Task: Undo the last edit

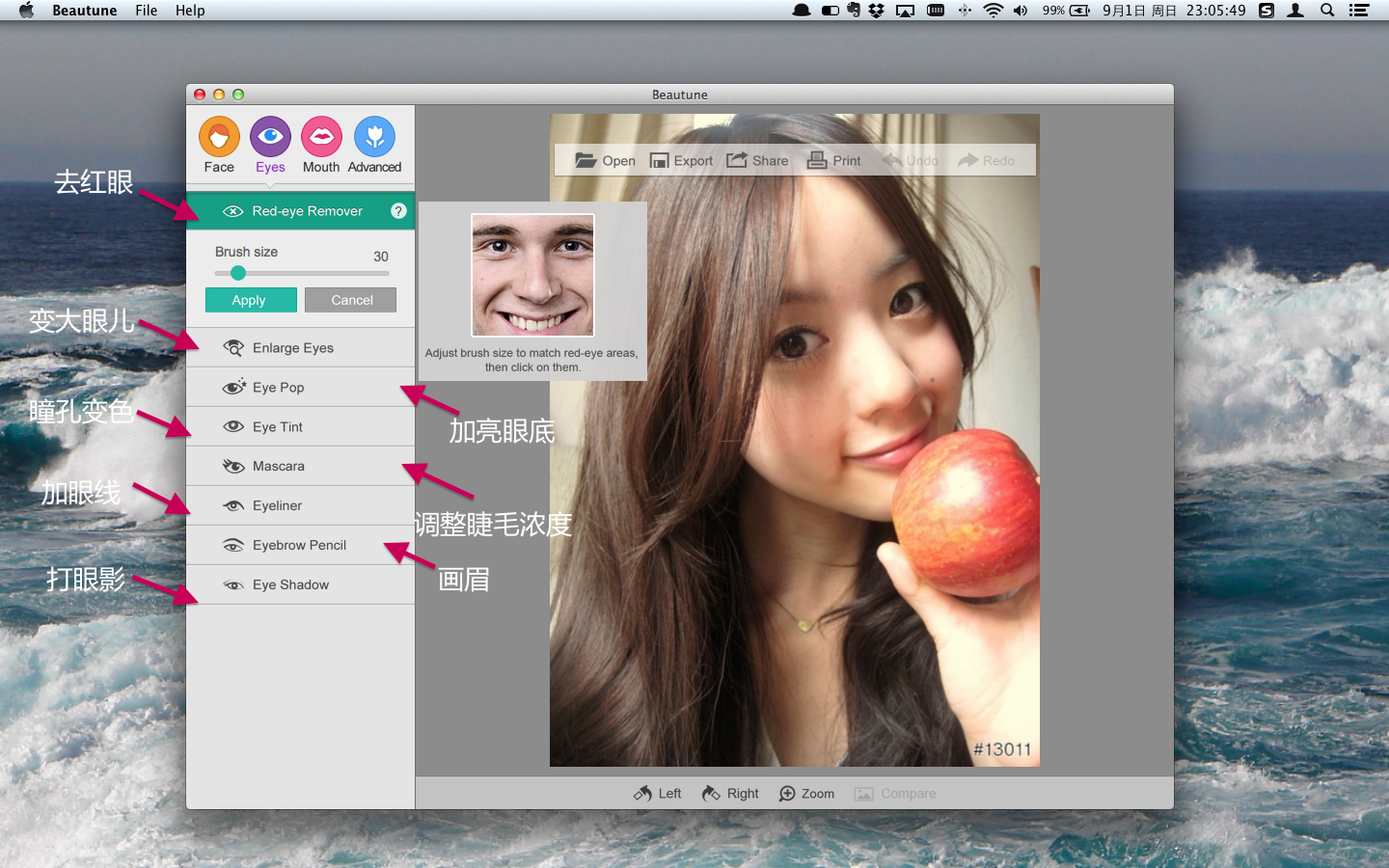Action: click(910, 160)
